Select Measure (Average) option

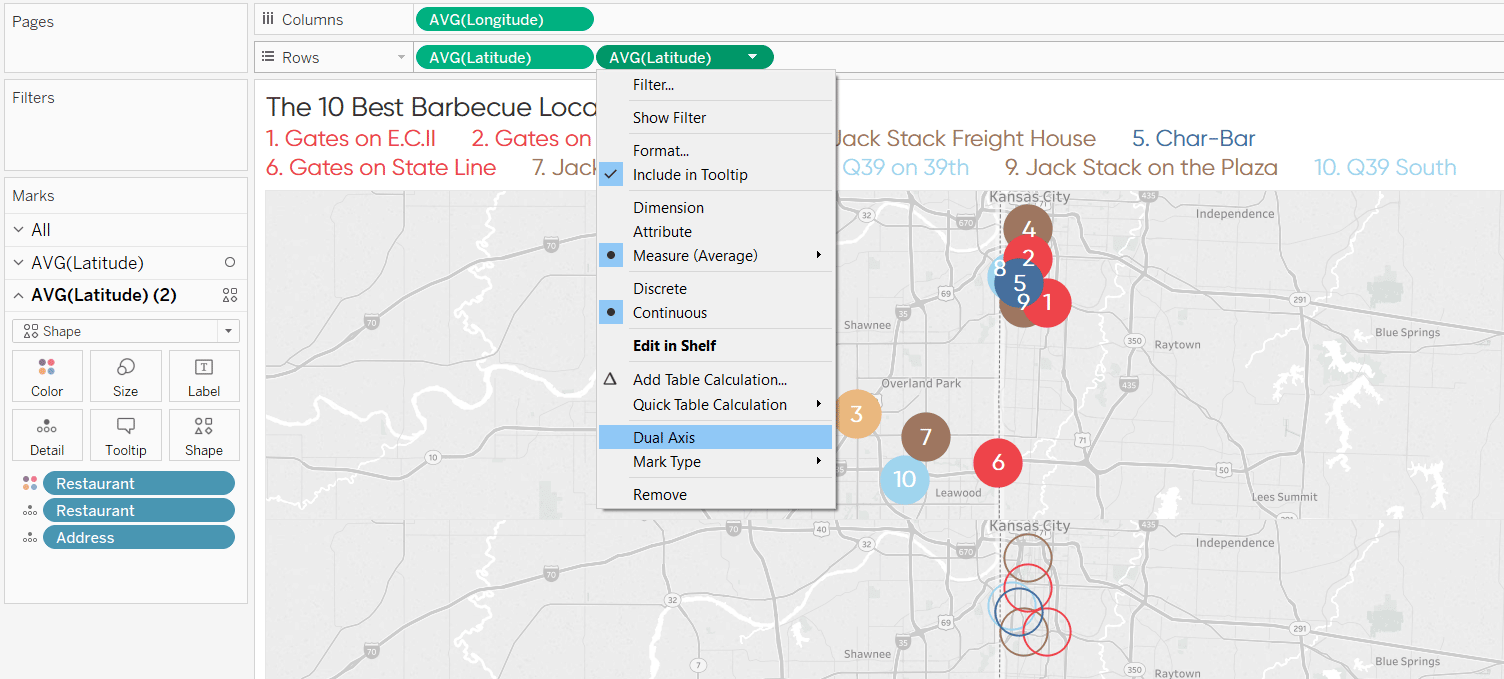tap(716, 256)
